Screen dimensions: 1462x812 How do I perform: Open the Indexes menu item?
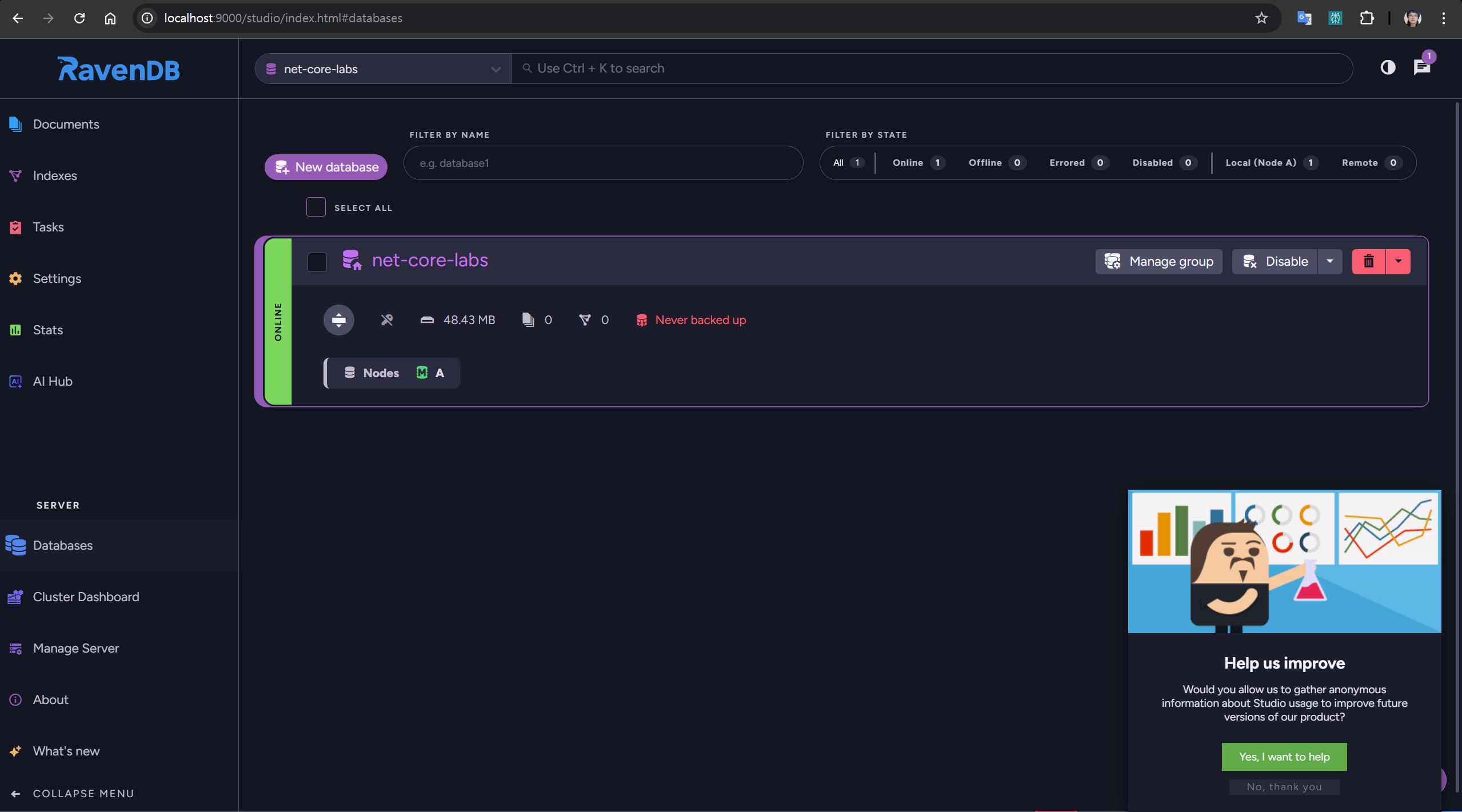55,176
